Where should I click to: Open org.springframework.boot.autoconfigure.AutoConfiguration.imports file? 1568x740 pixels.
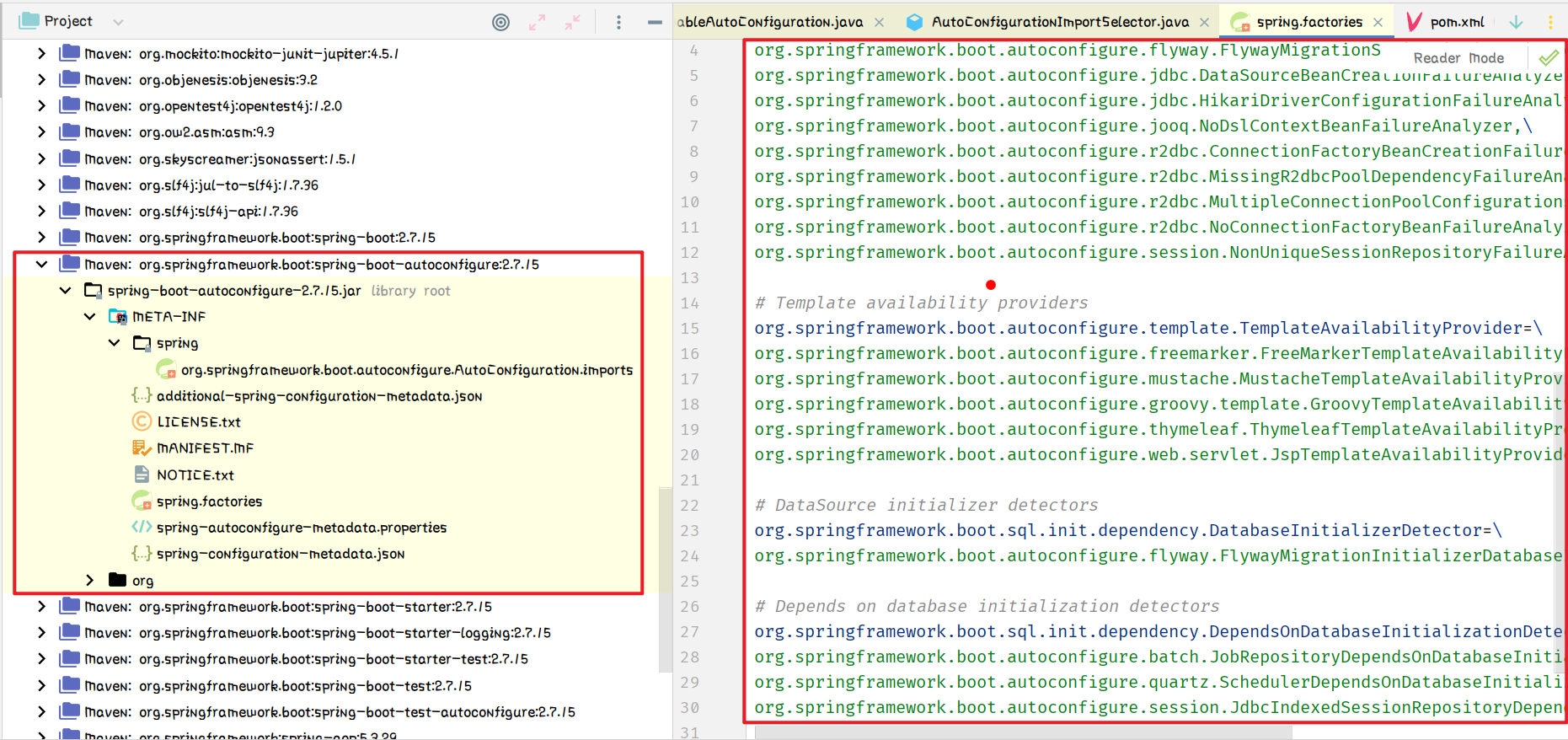point(407,370)
